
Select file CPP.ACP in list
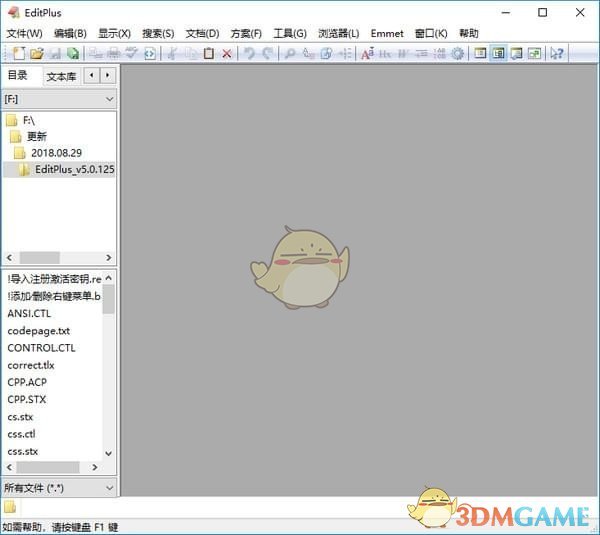click(27, 382)
